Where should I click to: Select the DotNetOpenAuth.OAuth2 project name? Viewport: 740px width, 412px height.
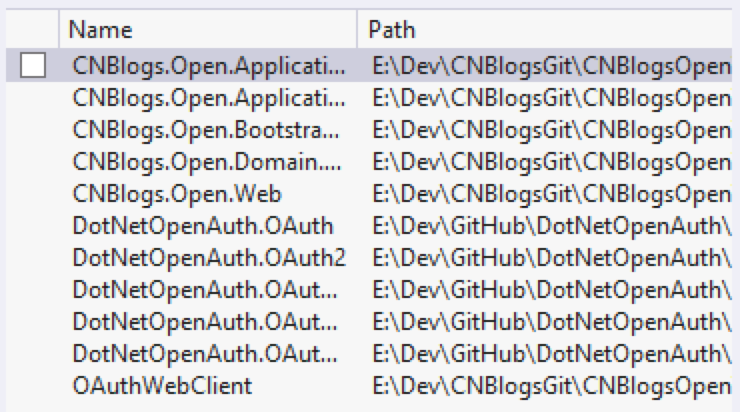pos(209,258)
